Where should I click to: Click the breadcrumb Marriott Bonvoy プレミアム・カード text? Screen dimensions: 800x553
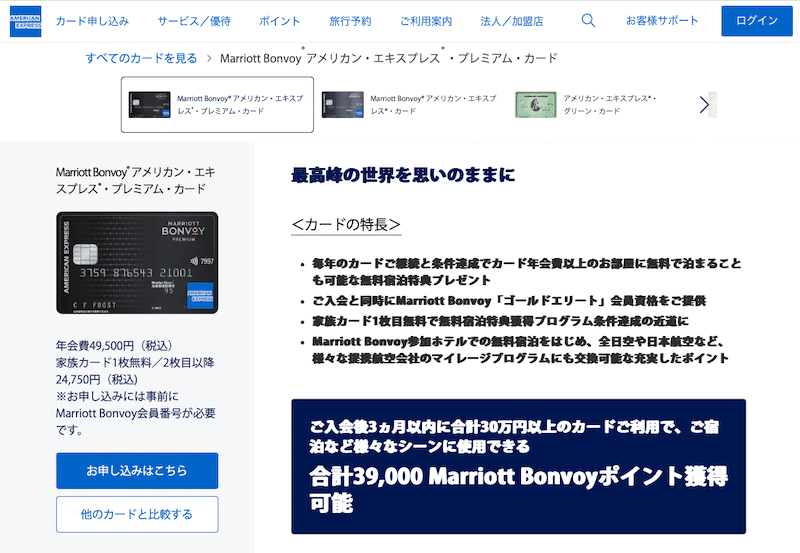point(388,57)
